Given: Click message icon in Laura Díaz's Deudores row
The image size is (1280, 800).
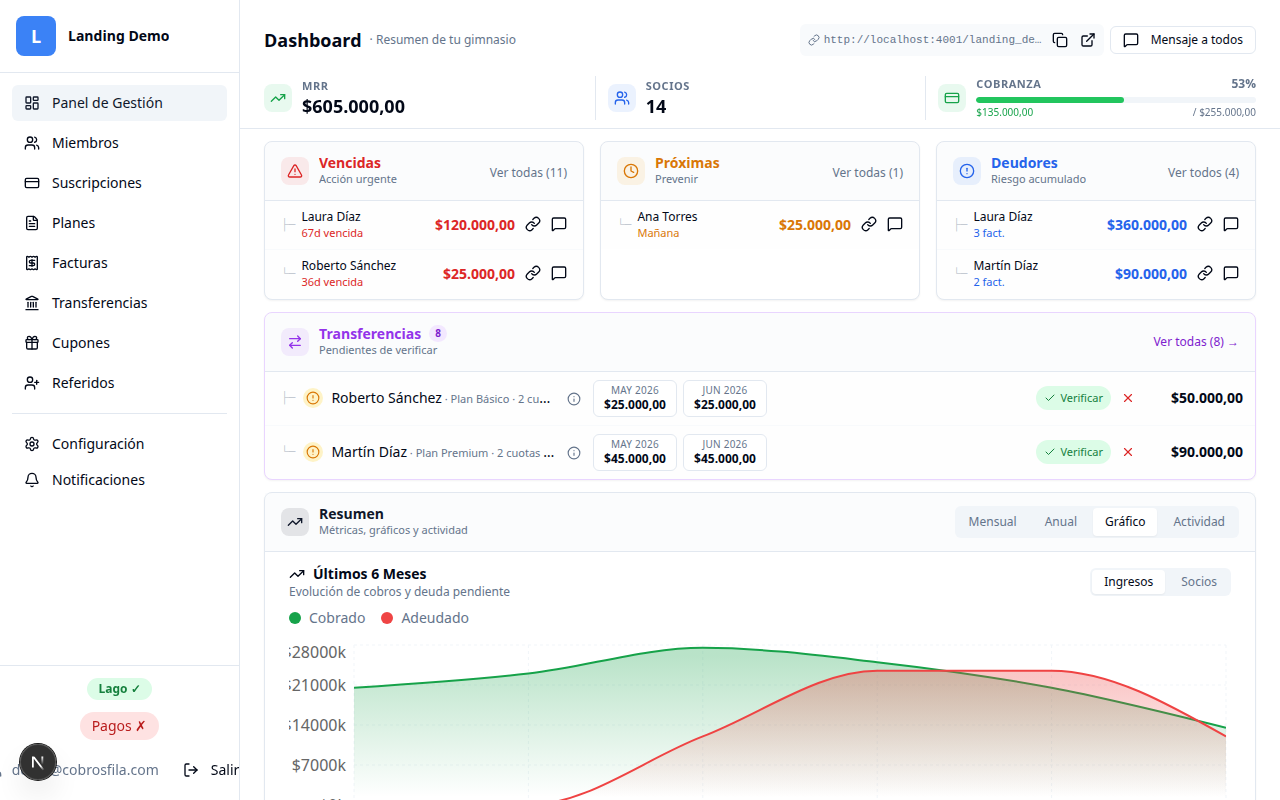Looking at the screenshot, I should (1231, 225).
